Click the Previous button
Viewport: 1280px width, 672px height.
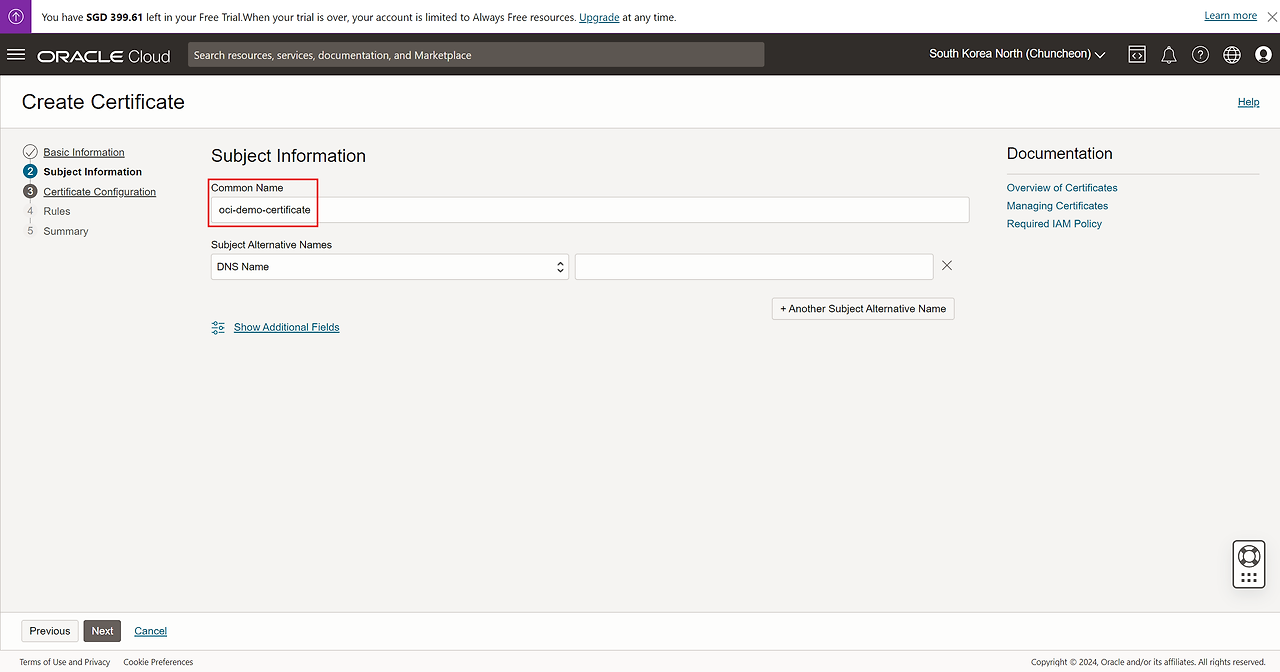click(50, 631)
